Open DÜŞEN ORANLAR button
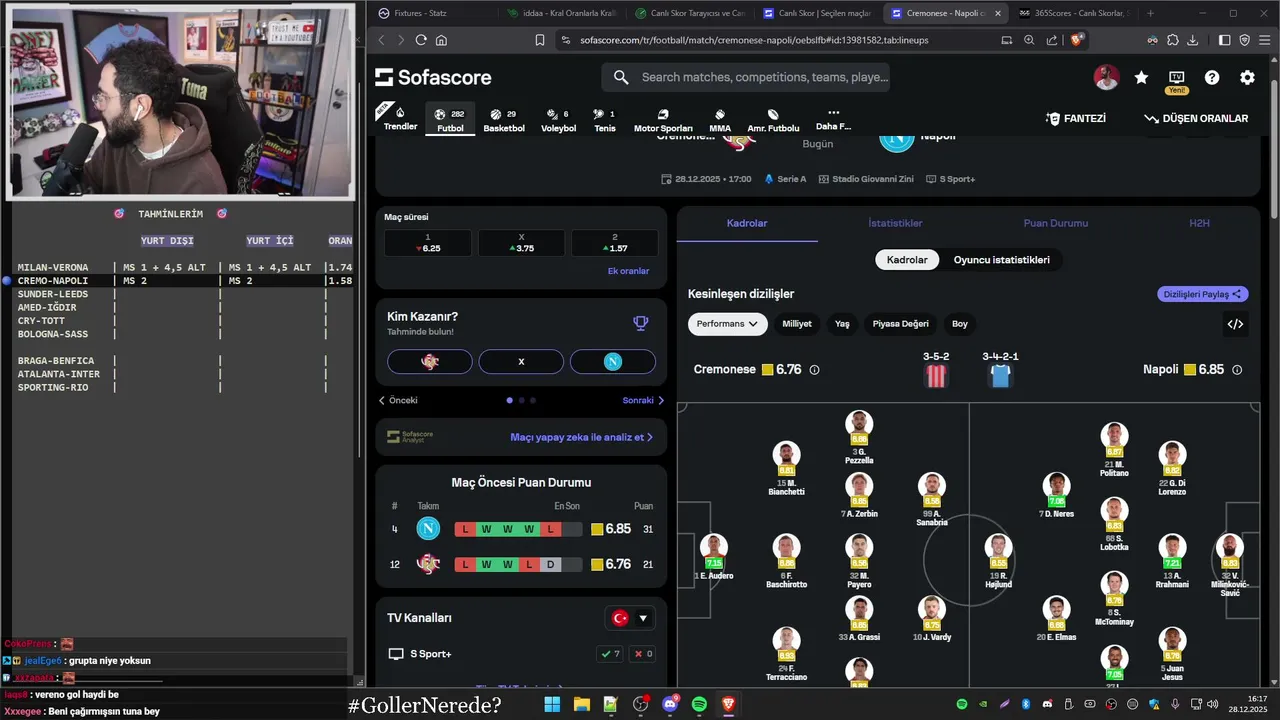Image resolution: width=1280 pixels, height=720 pixels. (x=1196, y=118)
